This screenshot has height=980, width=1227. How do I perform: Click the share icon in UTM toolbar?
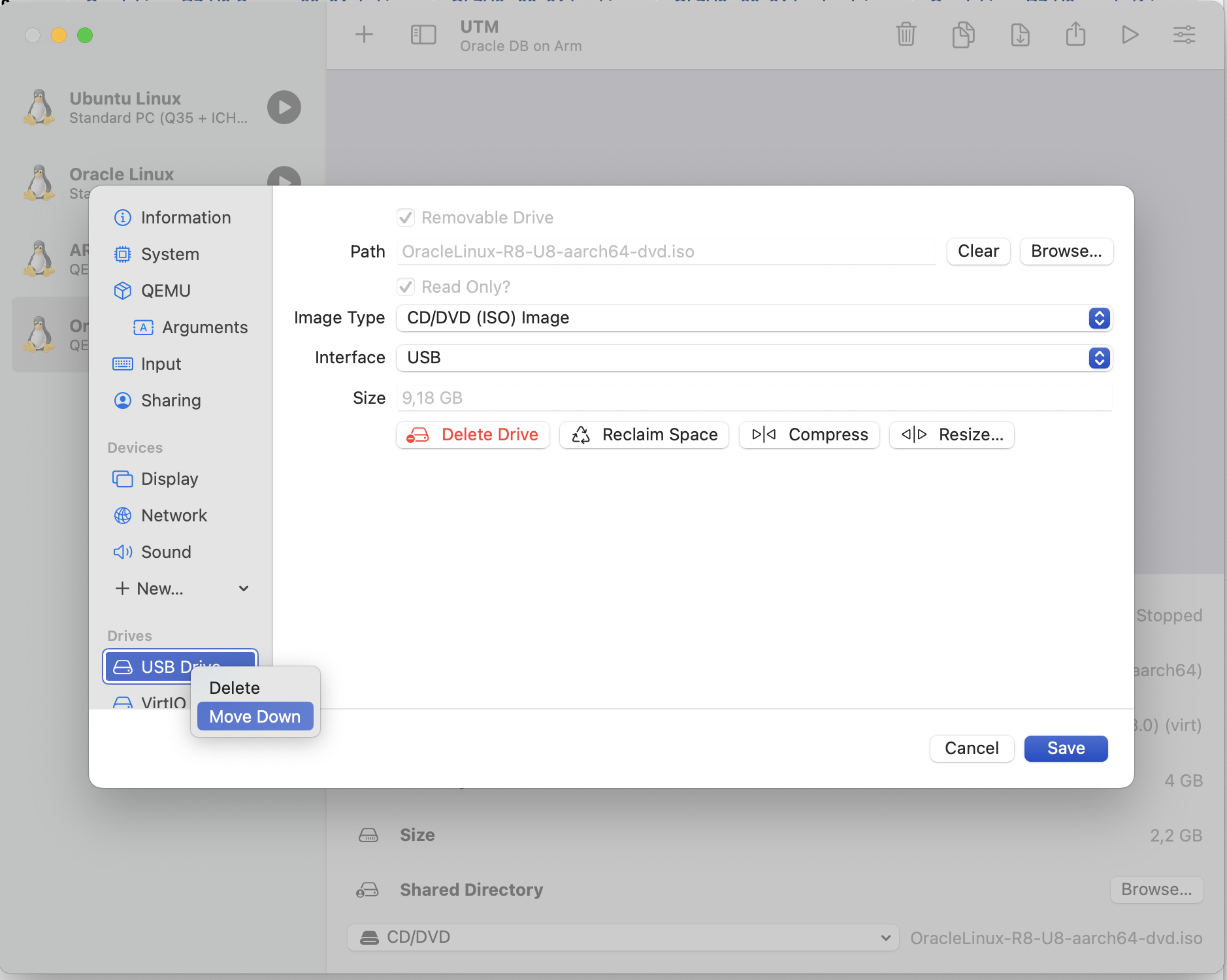click(1075, 35)
